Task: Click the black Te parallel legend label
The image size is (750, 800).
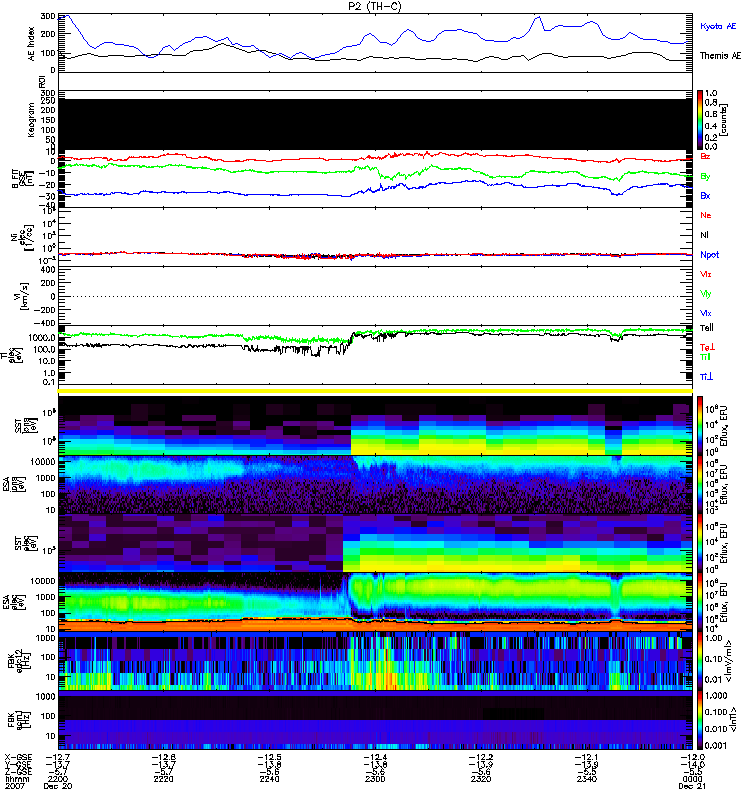Action: pyautogui.click(x=707, y=328)
